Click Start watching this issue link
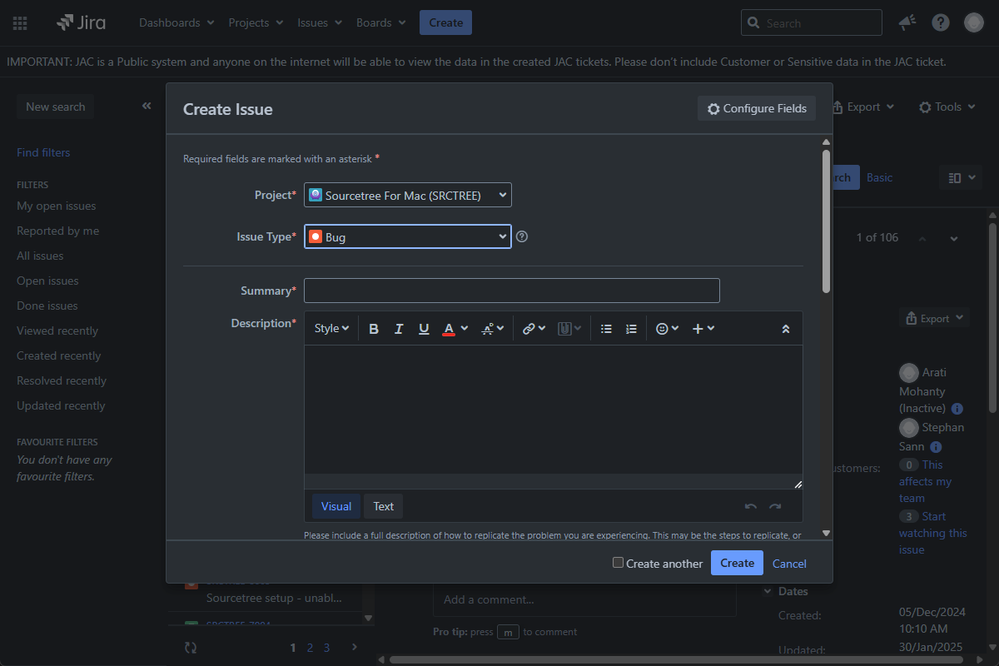Screen dimensions: 999x666 click(x=933, y=533)
